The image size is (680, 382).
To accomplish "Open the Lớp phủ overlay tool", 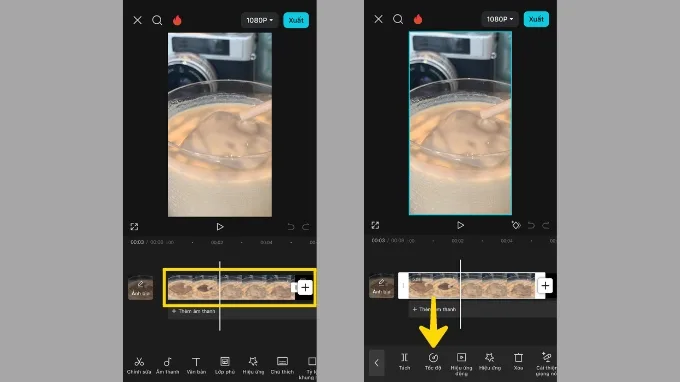I will 225,365.
